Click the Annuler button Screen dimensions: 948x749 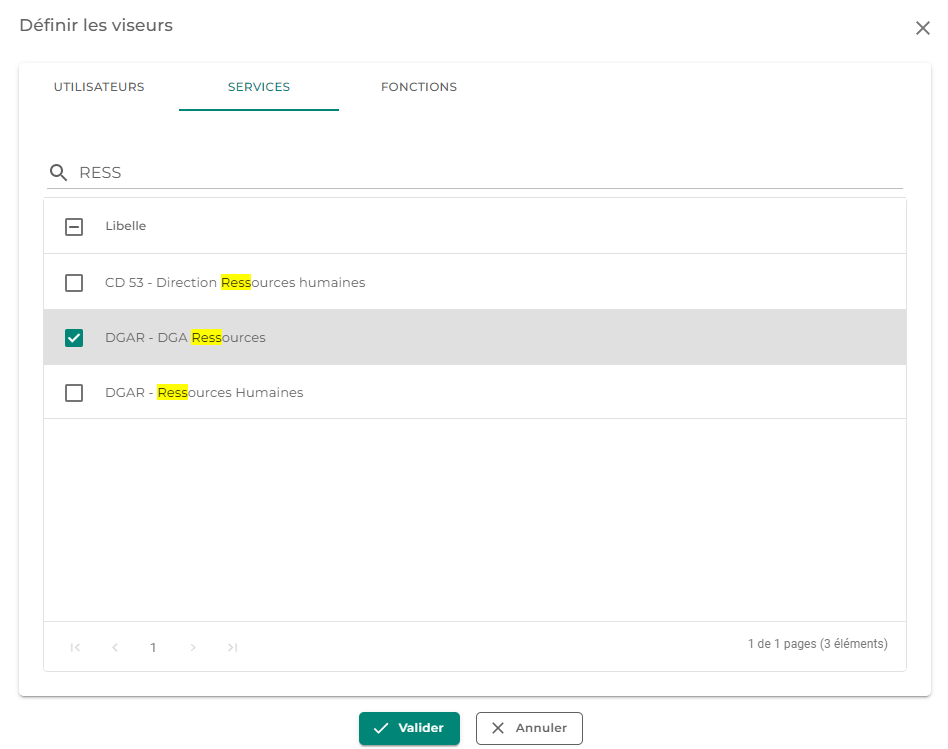click(x=529, y=728)
